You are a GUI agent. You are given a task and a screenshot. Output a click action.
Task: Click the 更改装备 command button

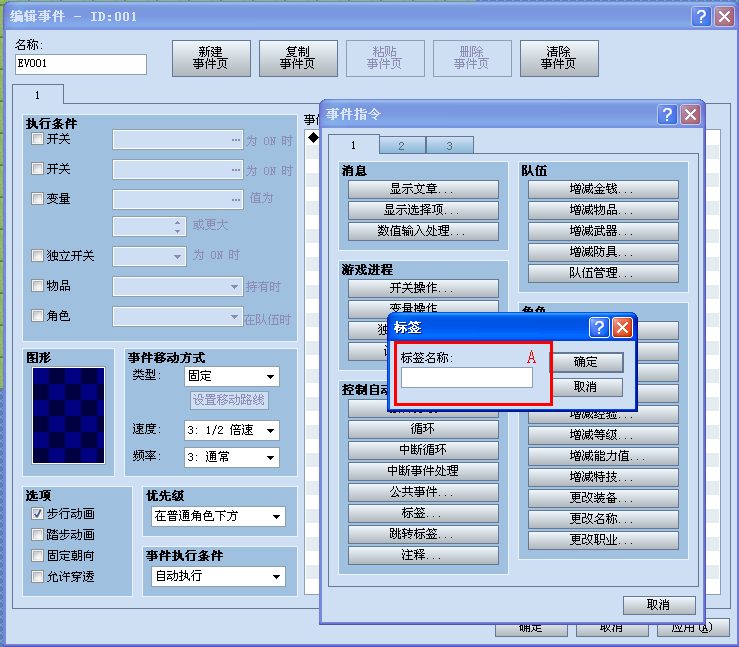[x=603, y=498]
